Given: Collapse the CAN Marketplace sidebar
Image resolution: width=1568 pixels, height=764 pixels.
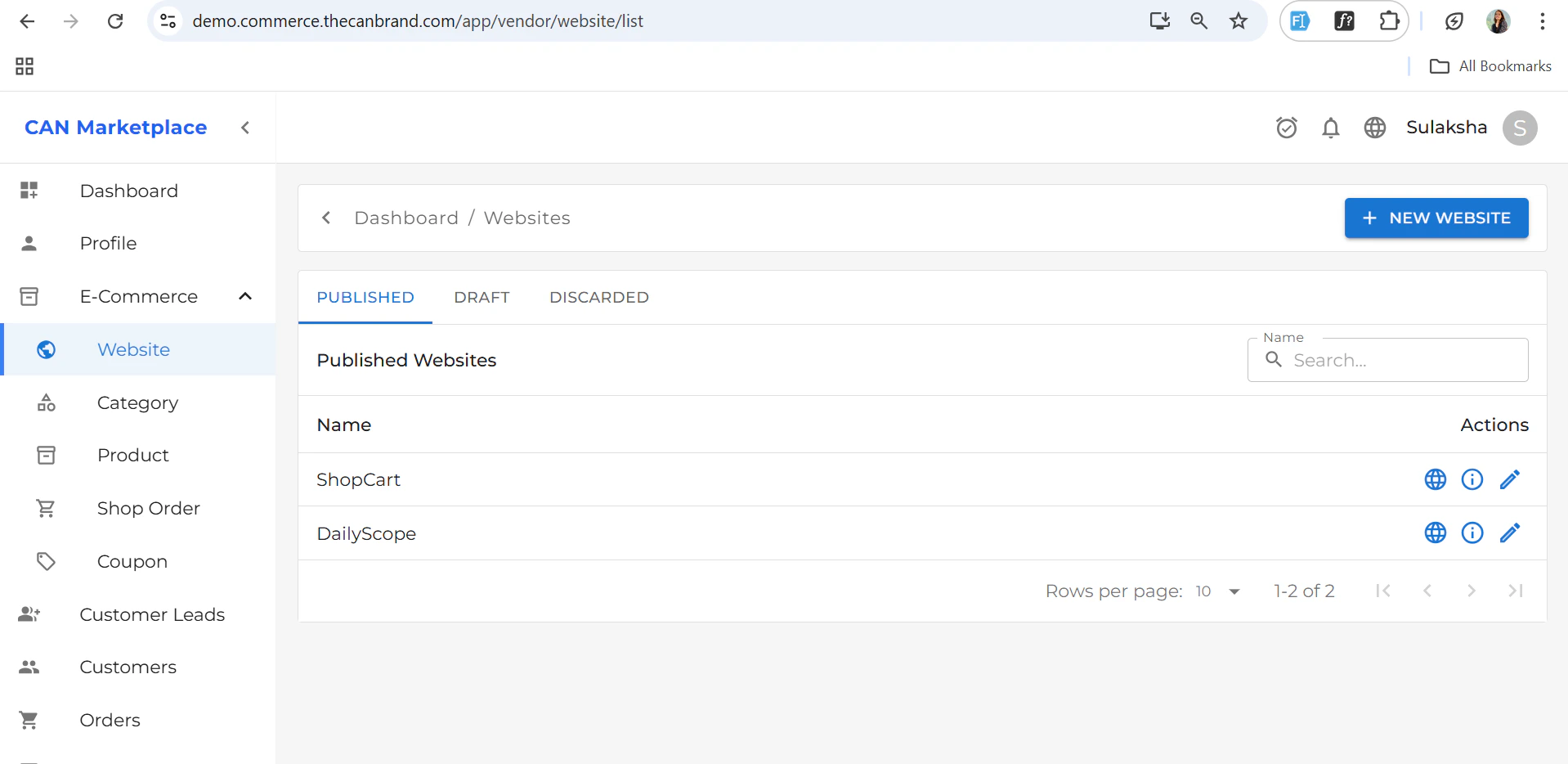Looking at the screenshot, I should [244, 128].
